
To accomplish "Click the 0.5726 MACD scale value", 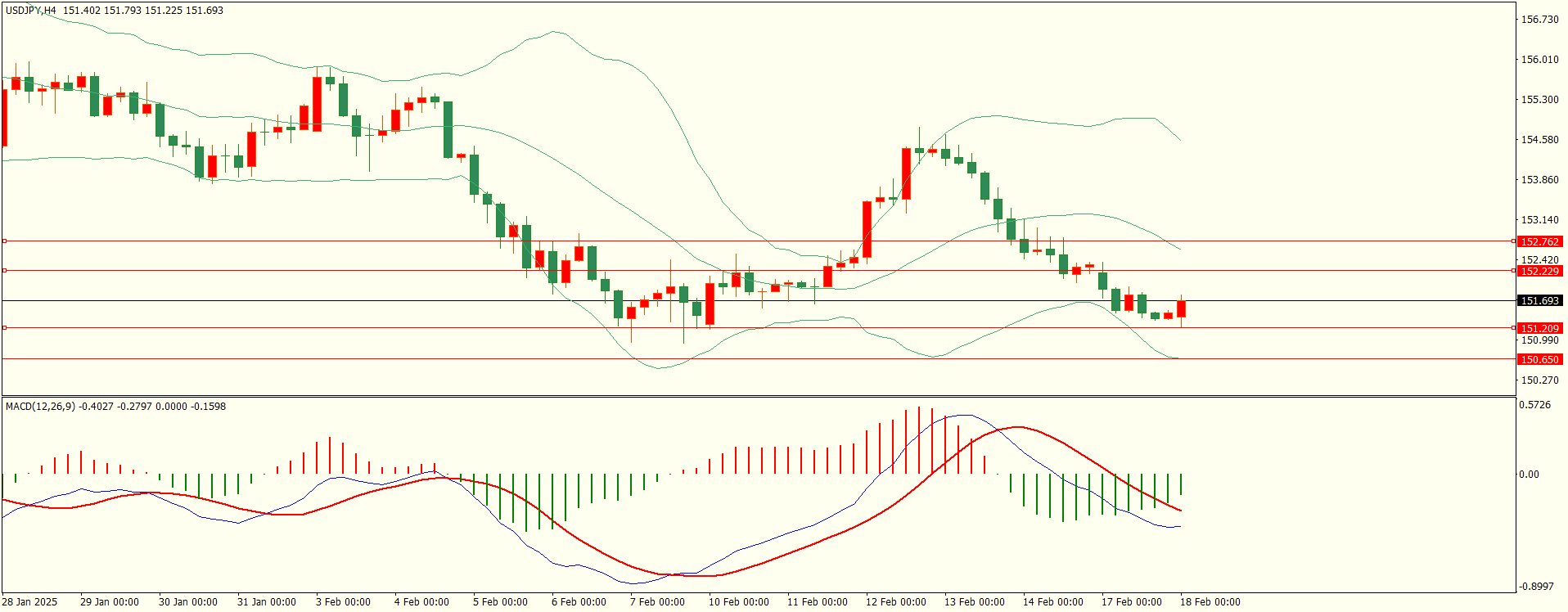I will pyautogui.click(x=1534, y=405).
